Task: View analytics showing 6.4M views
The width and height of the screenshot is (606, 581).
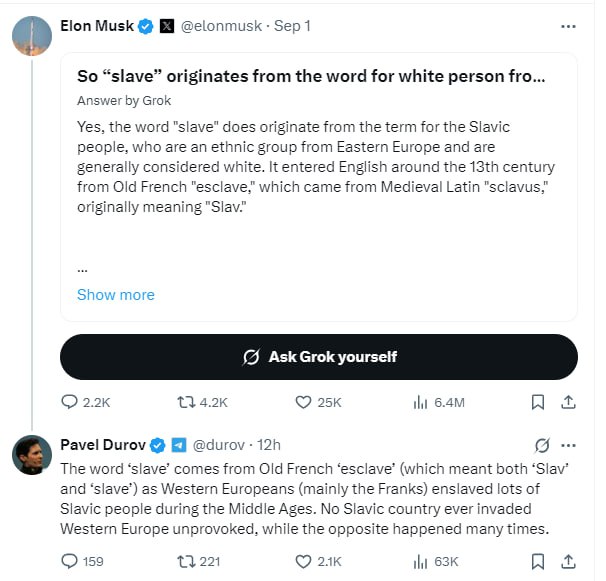Action: point(439,402)
